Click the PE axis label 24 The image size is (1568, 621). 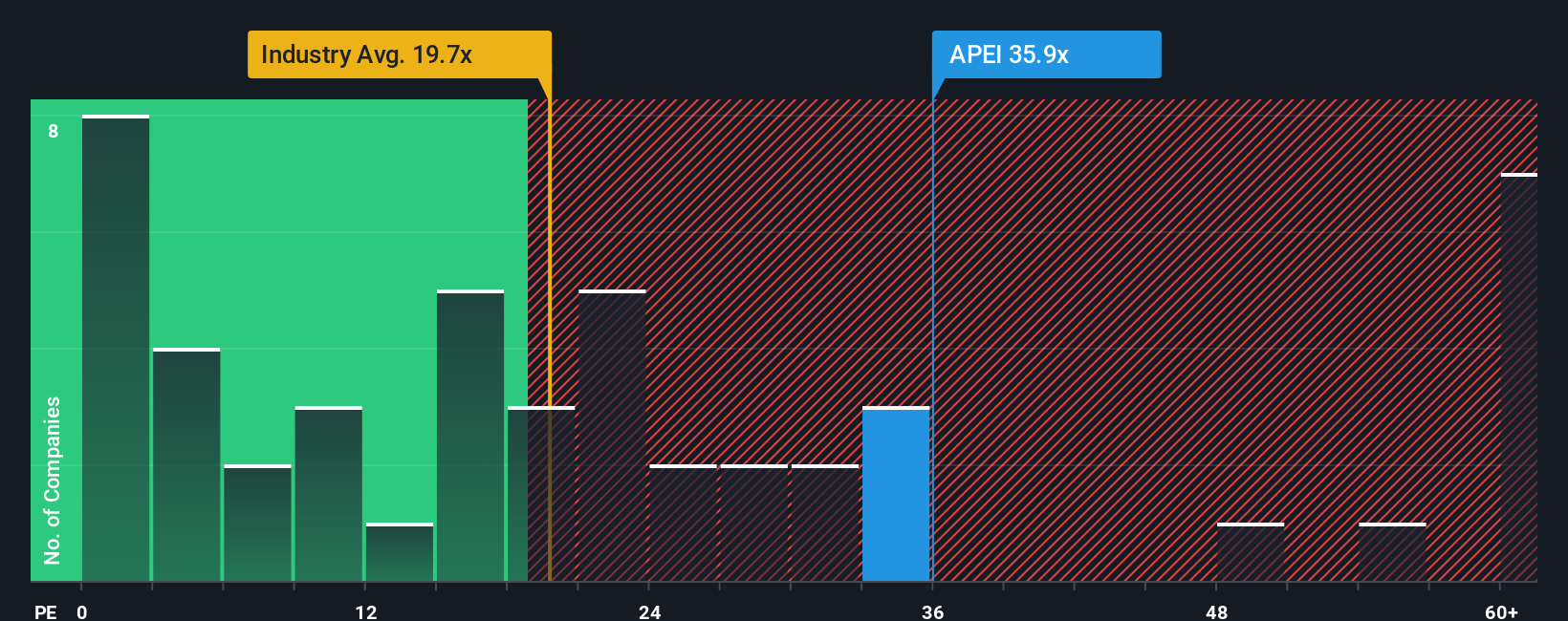click(649, 611)
